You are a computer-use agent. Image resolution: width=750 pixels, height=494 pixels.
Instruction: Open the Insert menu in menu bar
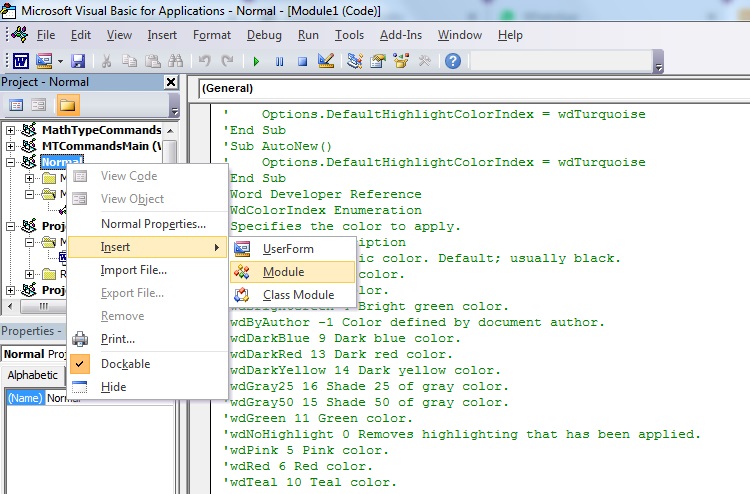pyautogui.click(x=162, y=35)
